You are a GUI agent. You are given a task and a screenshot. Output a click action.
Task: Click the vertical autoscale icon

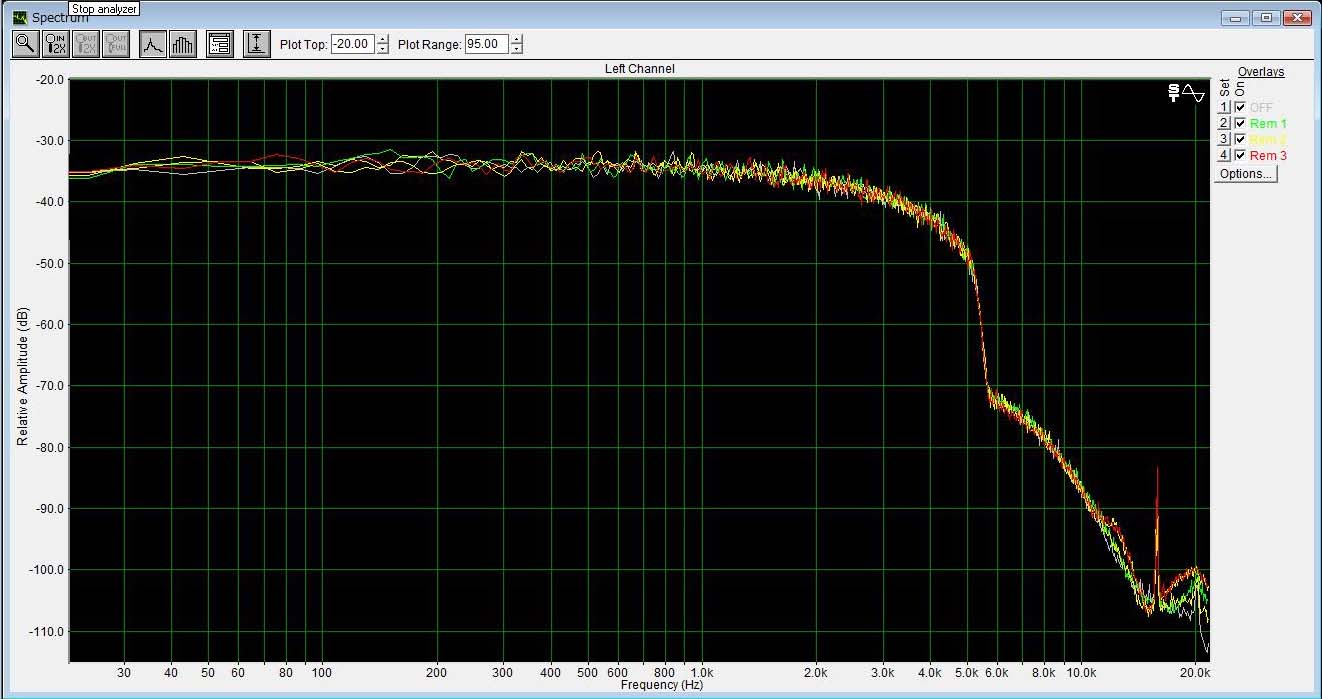(257, 44)
